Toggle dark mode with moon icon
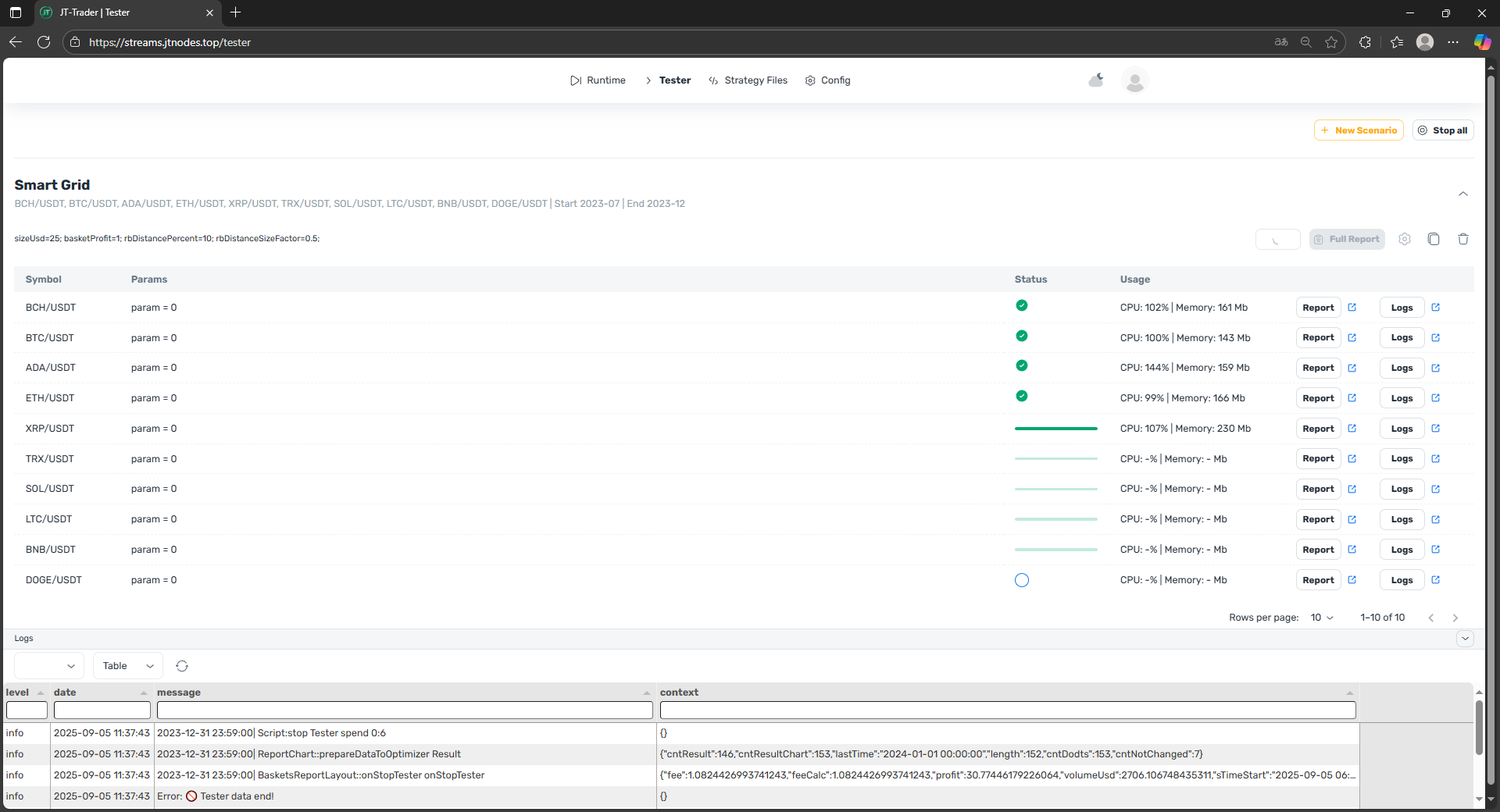Image resolution: width=1500 pixels, height=812 pixels. 1096,80
